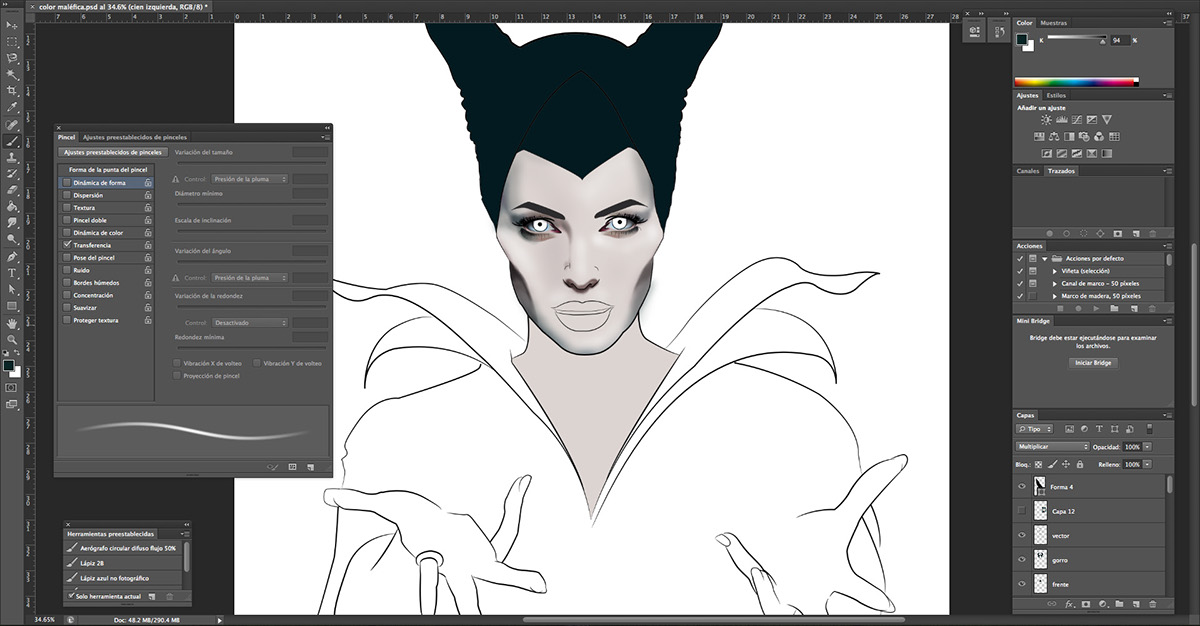This screenshot has width=1200, height=626.
Task: Click the Iniciar Bridge button
Action: click(1092, 363)
